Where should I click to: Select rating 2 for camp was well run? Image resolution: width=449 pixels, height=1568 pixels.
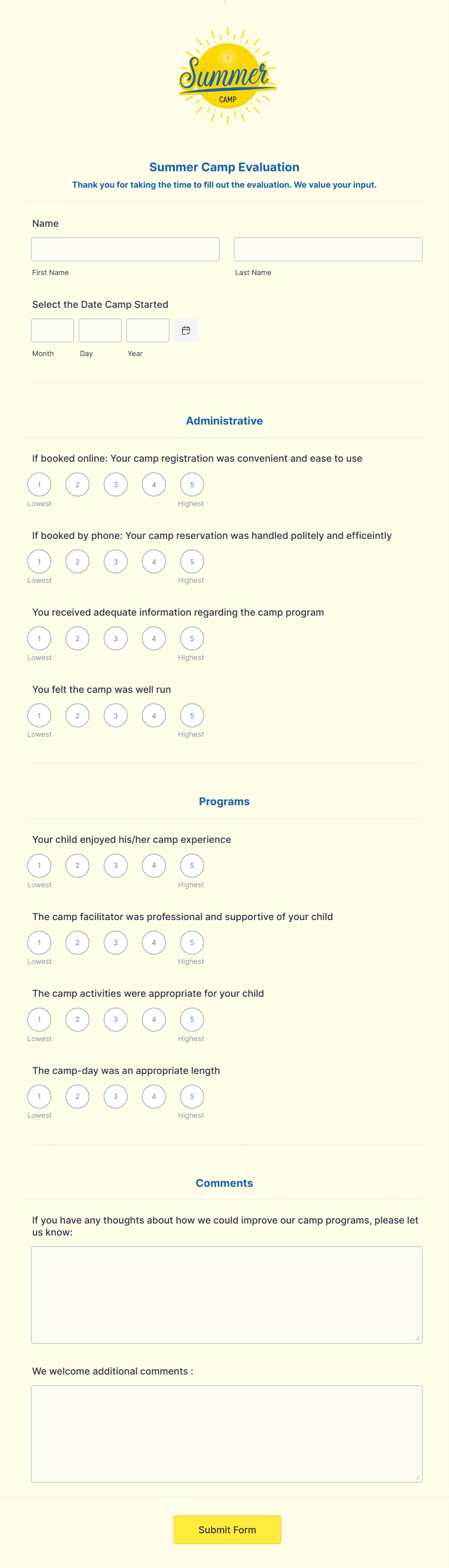click(x=77, y=715)
